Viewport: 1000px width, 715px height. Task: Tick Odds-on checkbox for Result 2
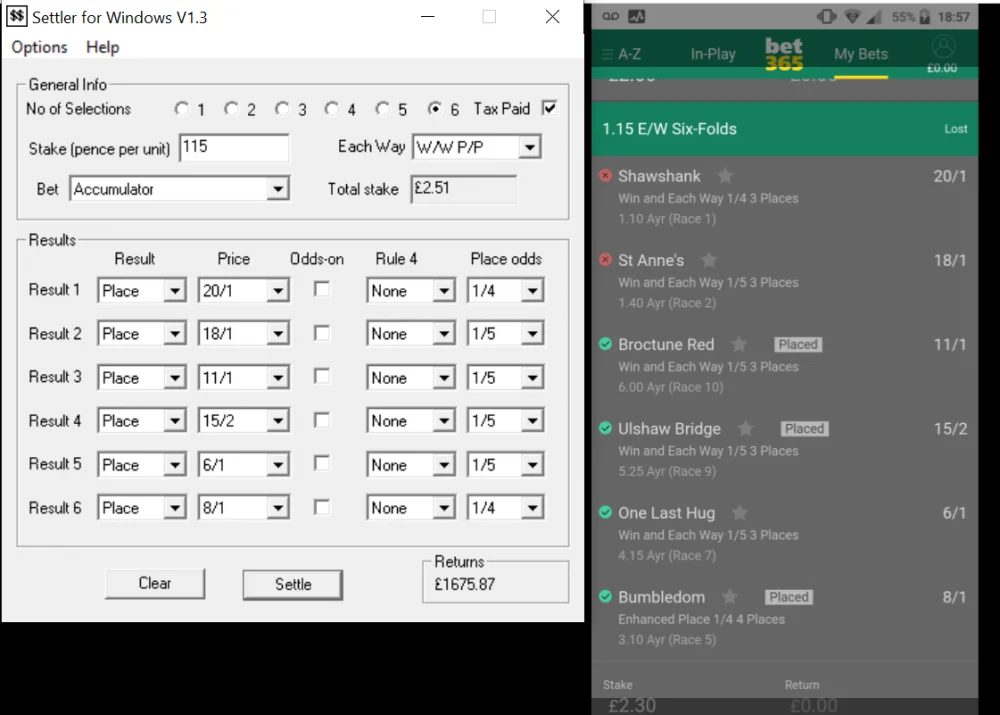pos(322,333)
